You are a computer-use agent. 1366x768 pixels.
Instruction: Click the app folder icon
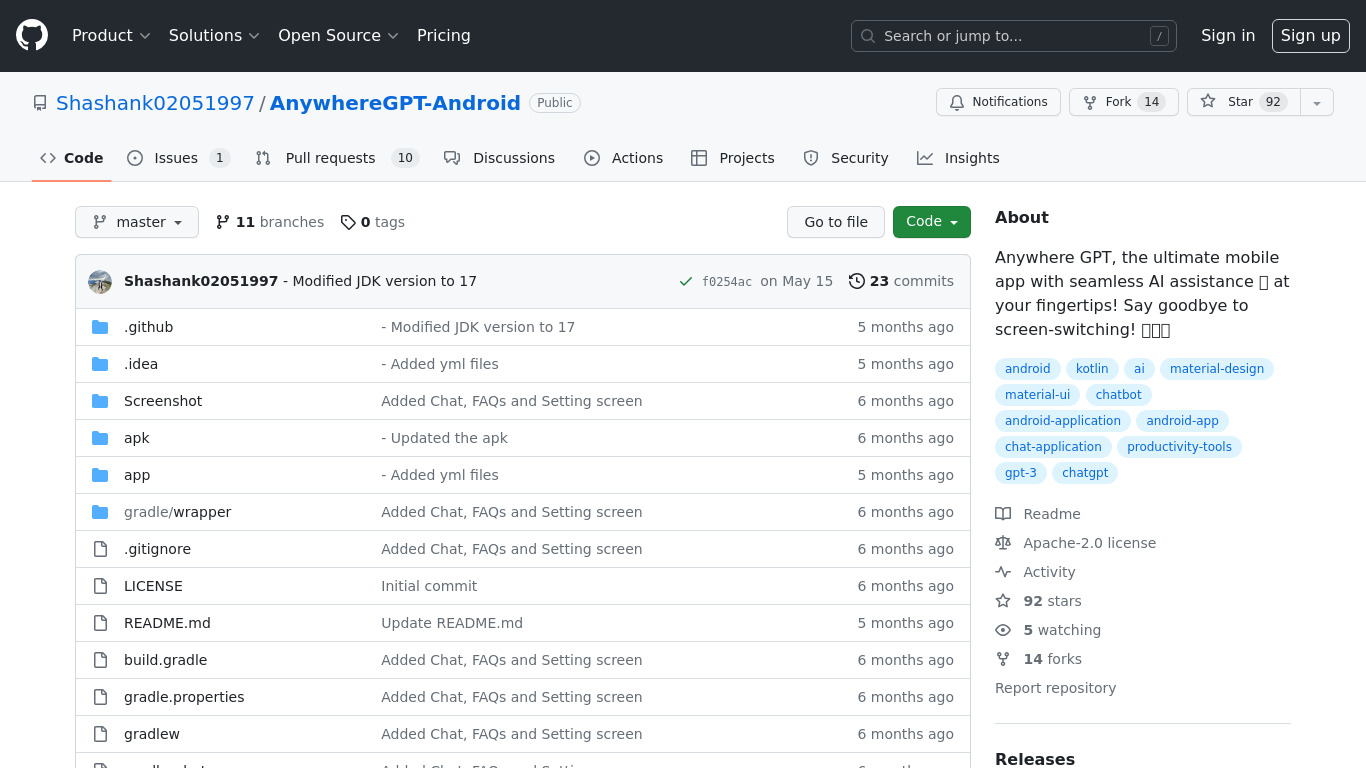100,475
